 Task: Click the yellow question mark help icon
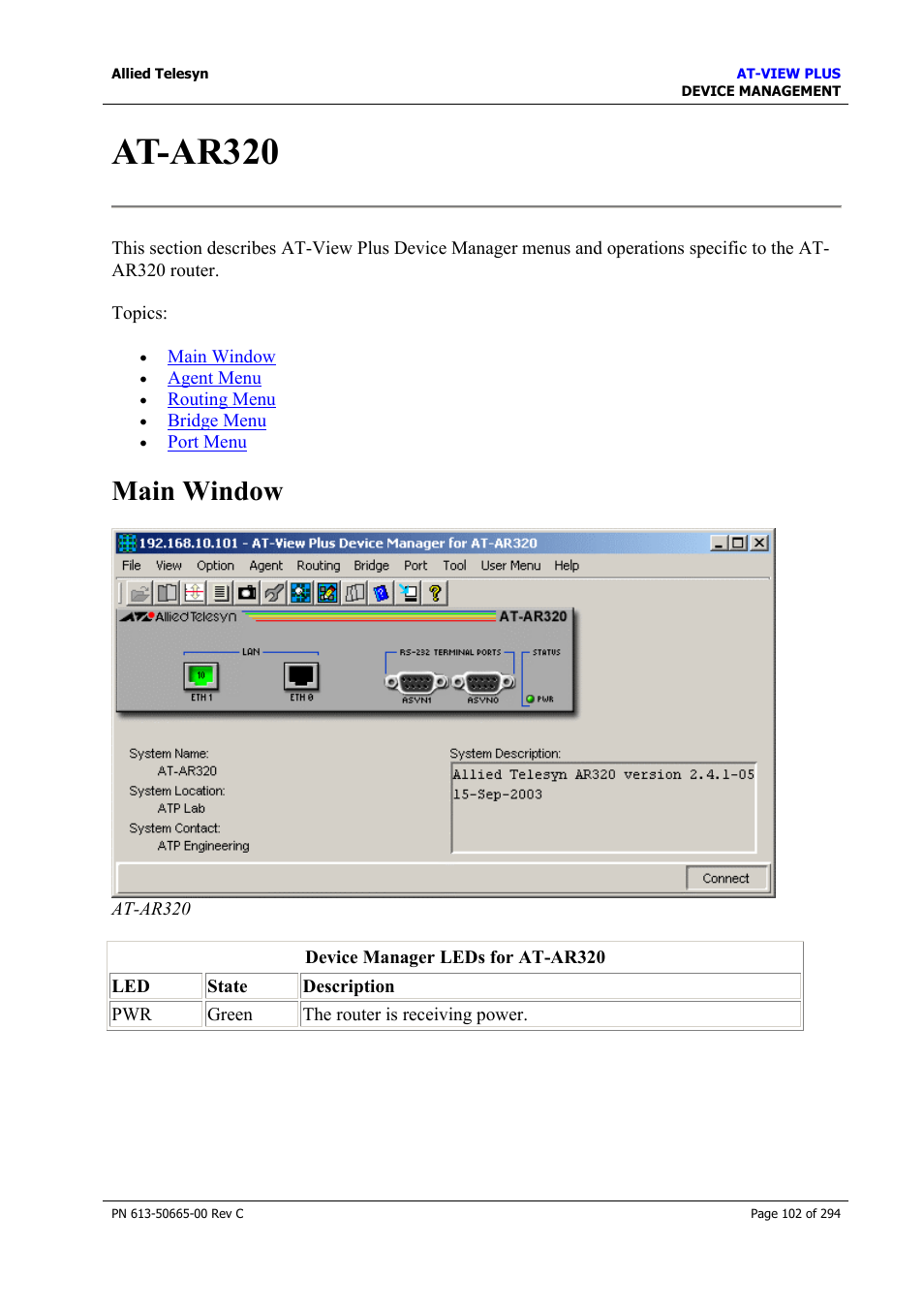(436, 593)
